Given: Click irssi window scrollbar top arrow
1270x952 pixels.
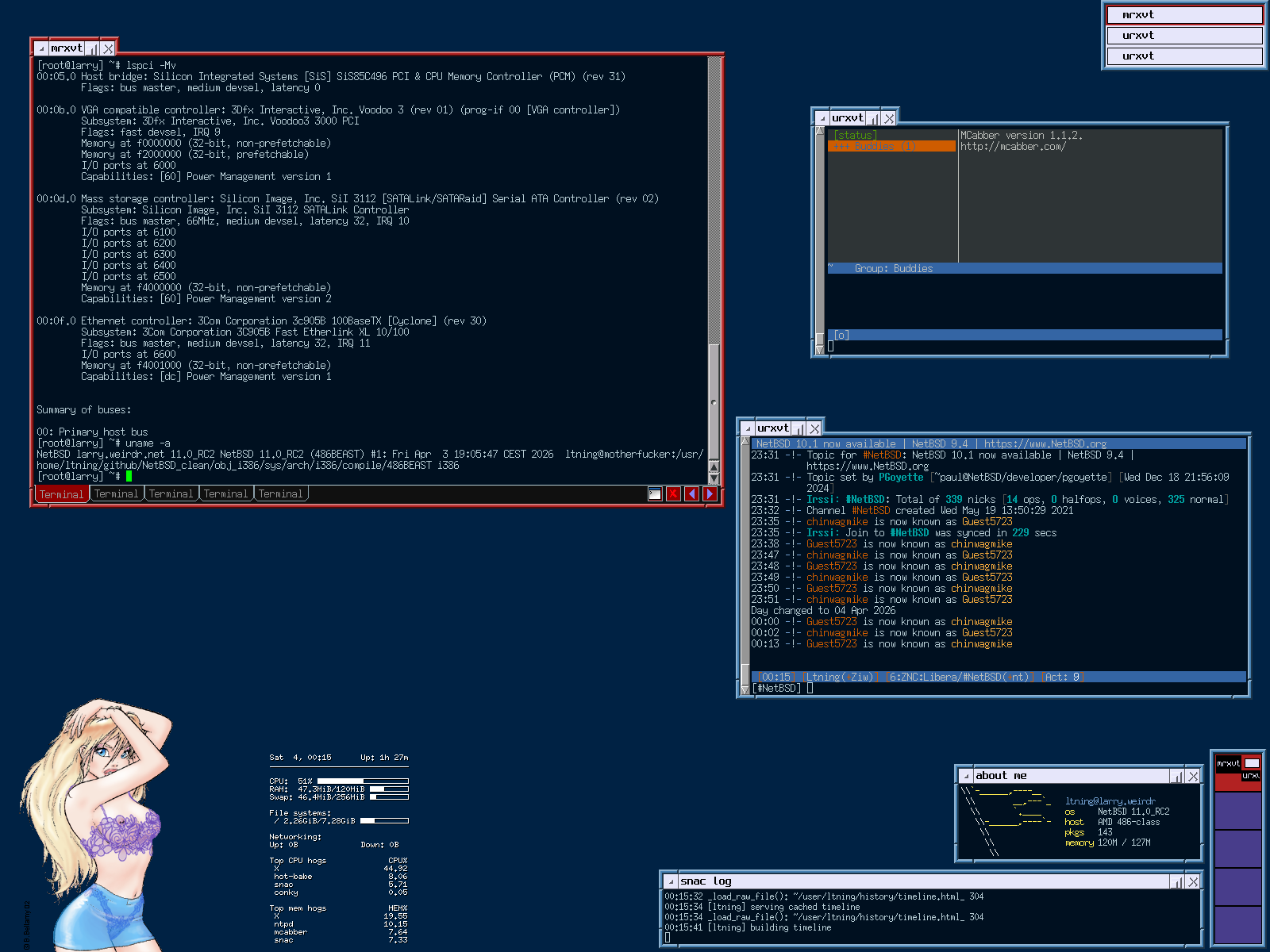Looking at the screenshot, I should tap(745, 441).
